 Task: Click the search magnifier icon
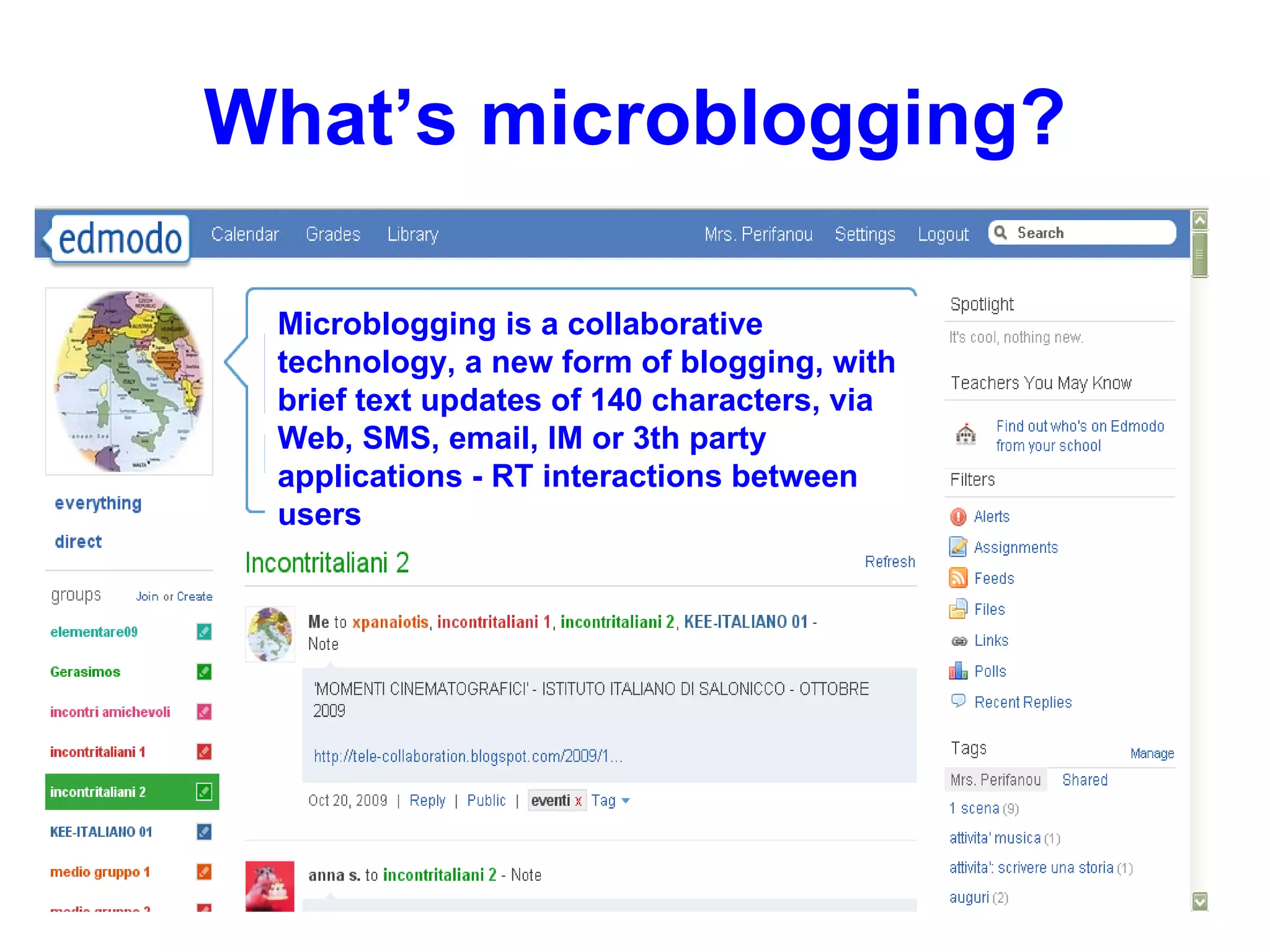pyautogui.click(x=1000, y=232)
